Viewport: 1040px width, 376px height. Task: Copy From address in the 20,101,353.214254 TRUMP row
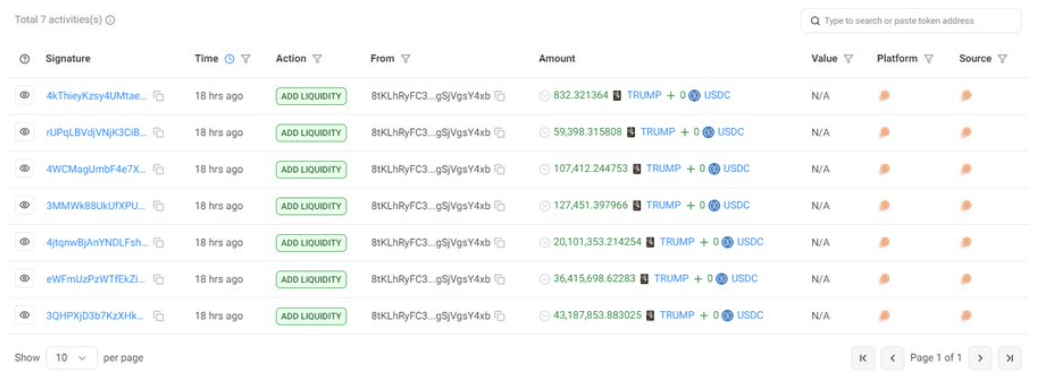[x=499, y=243]
